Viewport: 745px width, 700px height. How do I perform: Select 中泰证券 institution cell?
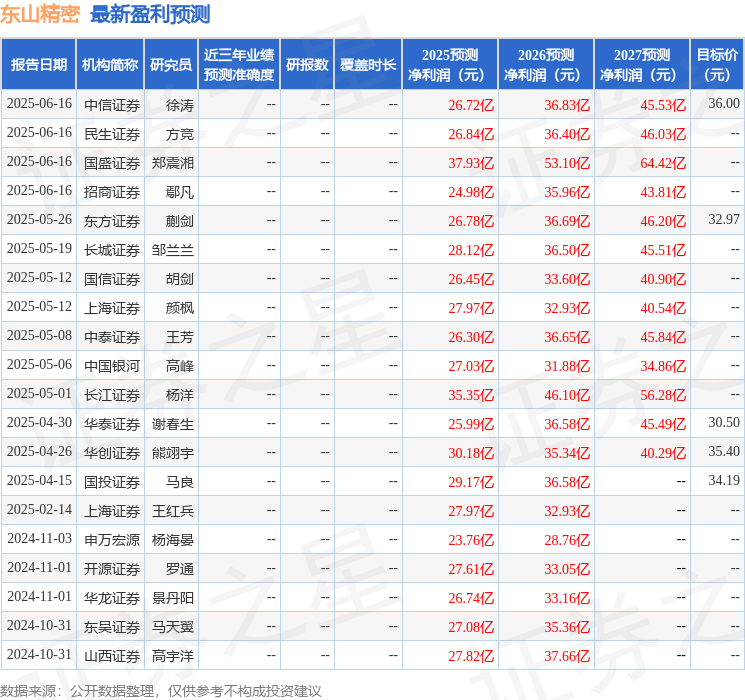coord(112,337)
